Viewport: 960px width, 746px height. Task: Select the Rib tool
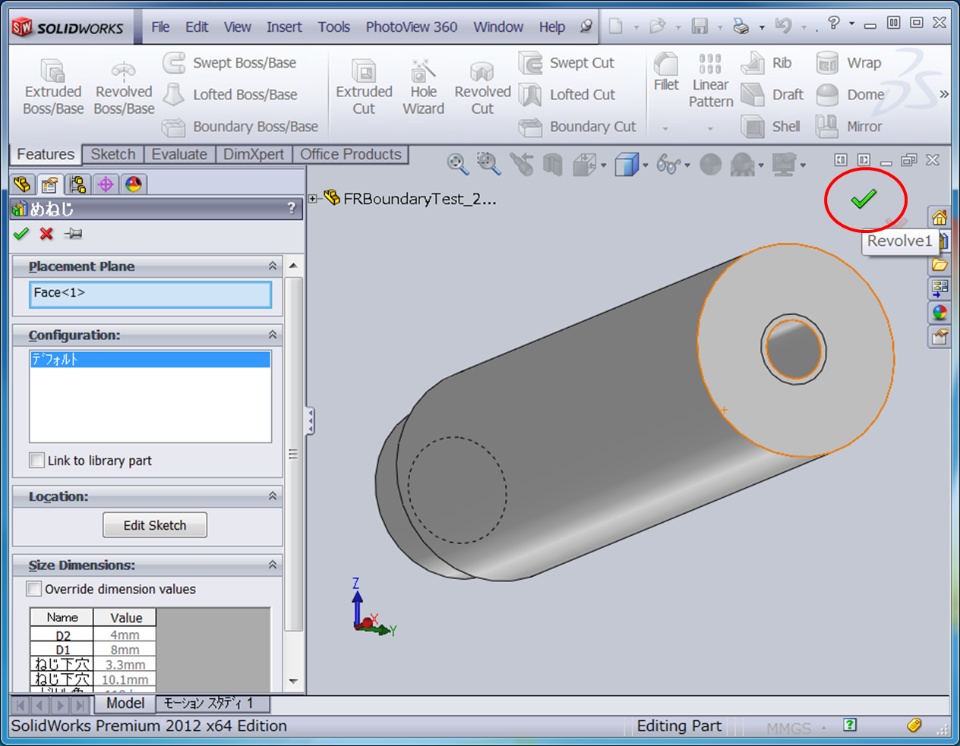(x=767, y=62)
